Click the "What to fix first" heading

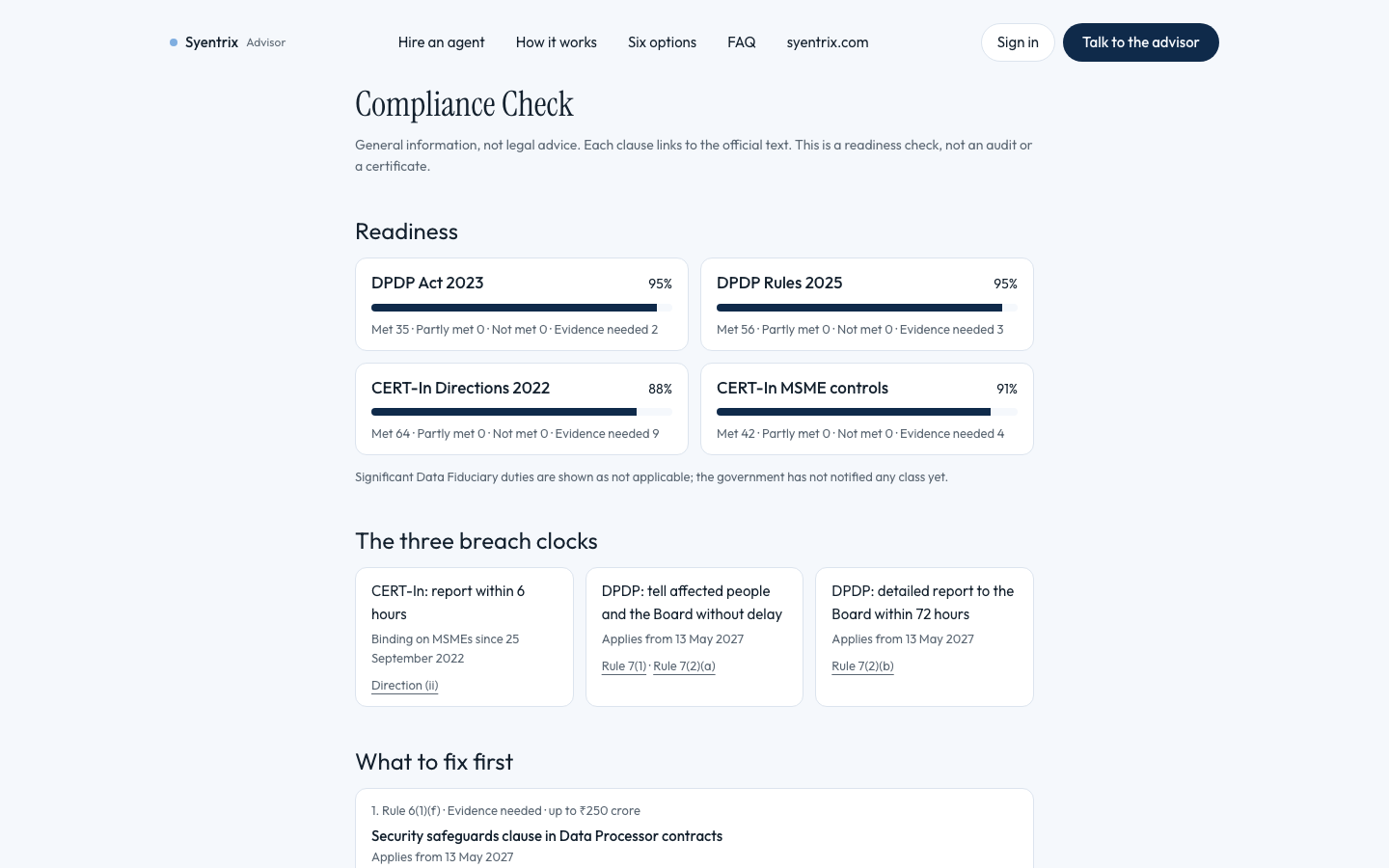tap(434, 762)
